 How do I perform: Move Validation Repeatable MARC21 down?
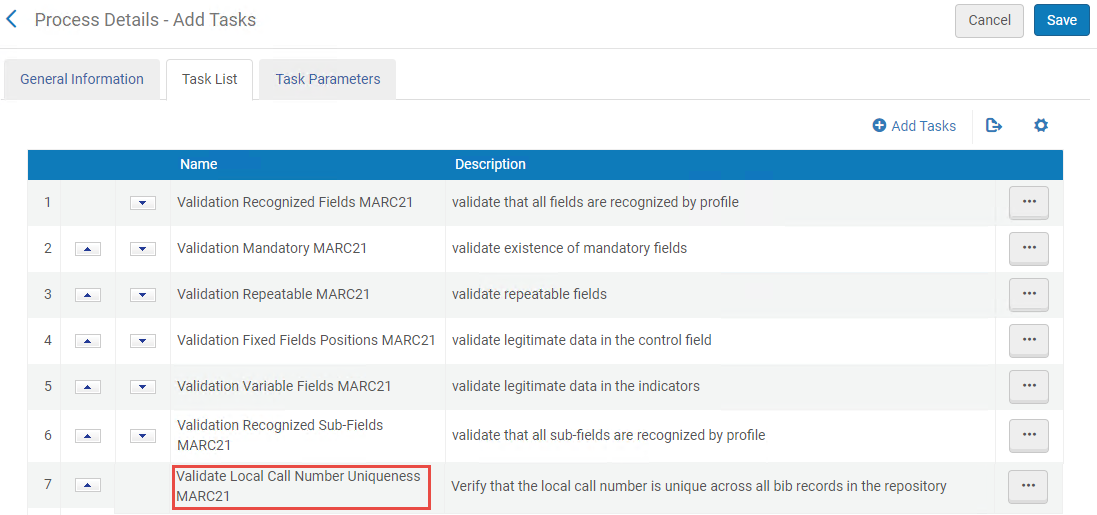coord(143,295)
